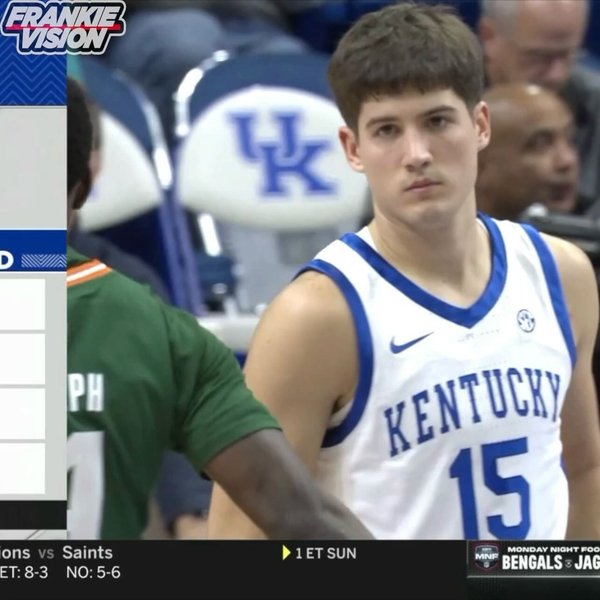Open the Monday Night Football header
The height and width of the screenshot is (600, 600).
(x=553, y=549)
